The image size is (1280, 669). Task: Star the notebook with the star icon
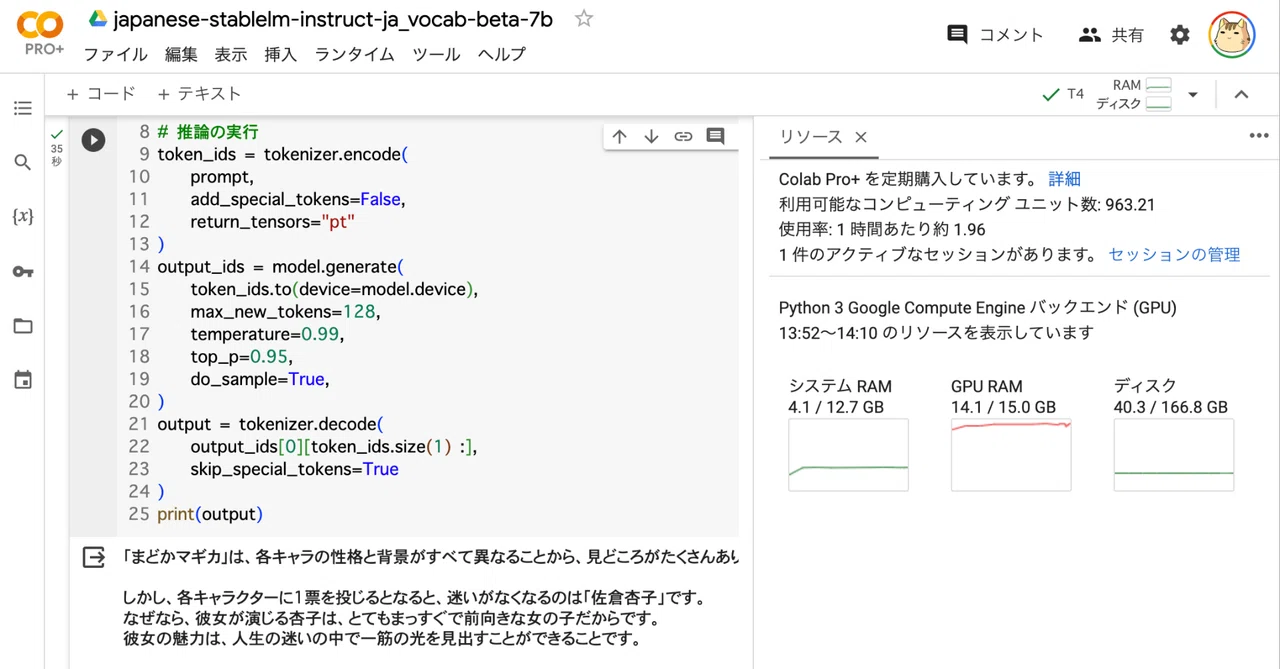(584, 19)
